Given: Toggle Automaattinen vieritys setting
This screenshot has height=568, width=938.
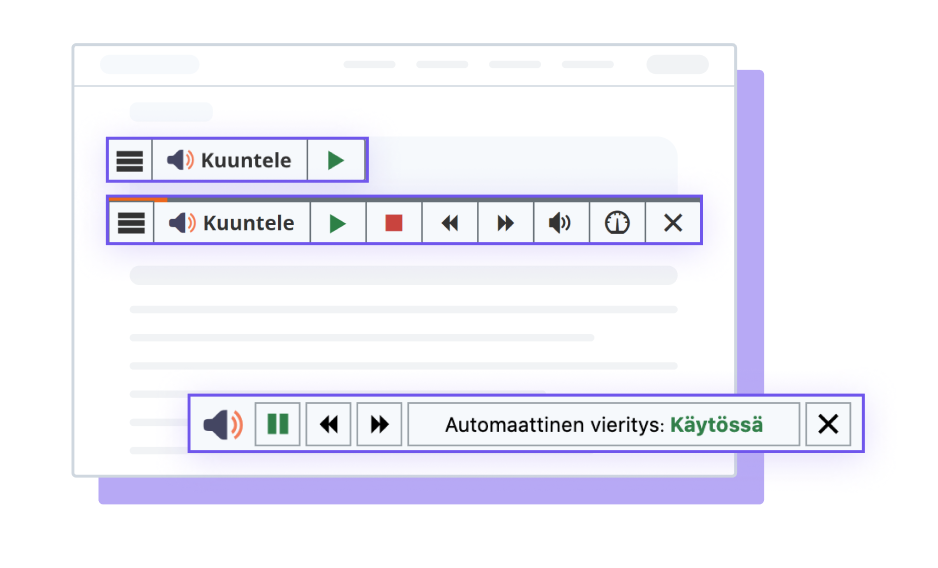Looking at the screenshot, I should pos(603,424).
